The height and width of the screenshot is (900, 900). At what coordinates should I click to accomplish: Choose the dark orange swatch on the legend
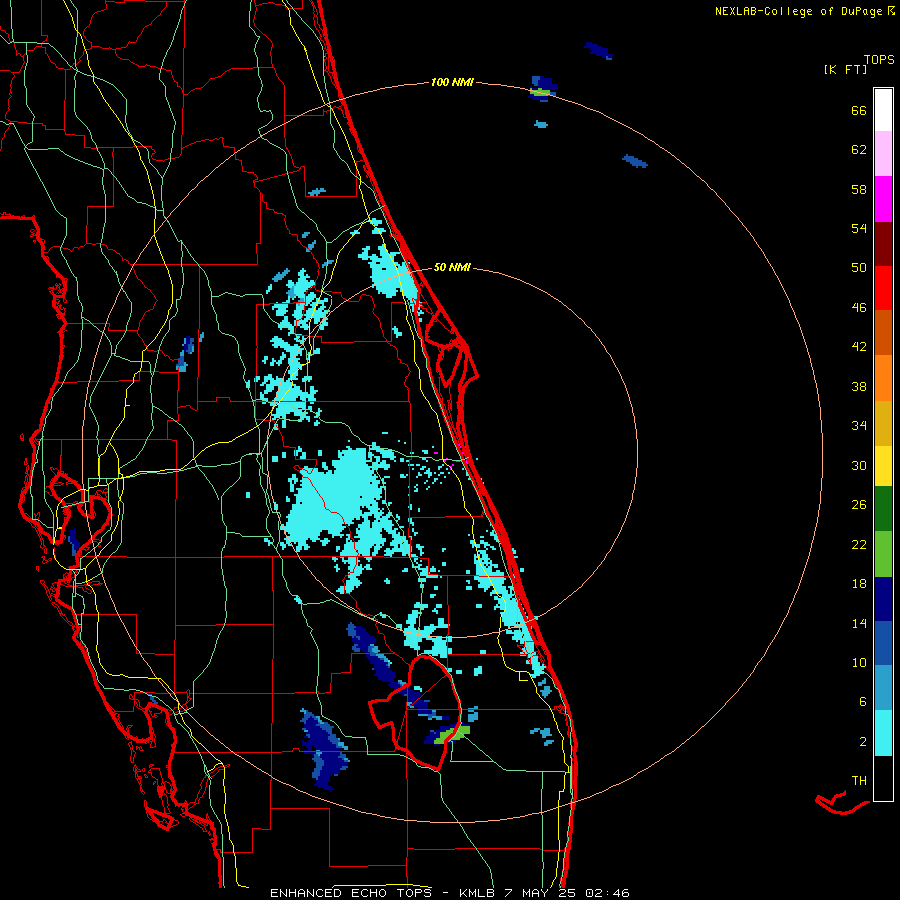point(883,332)
